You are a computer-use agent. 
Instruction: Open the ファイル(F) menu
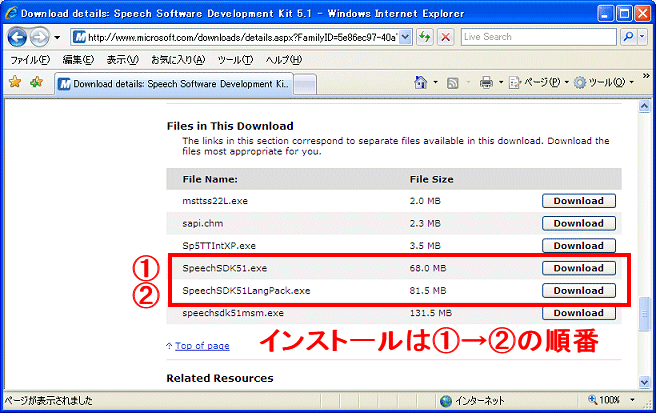click(x=30, y=60)
